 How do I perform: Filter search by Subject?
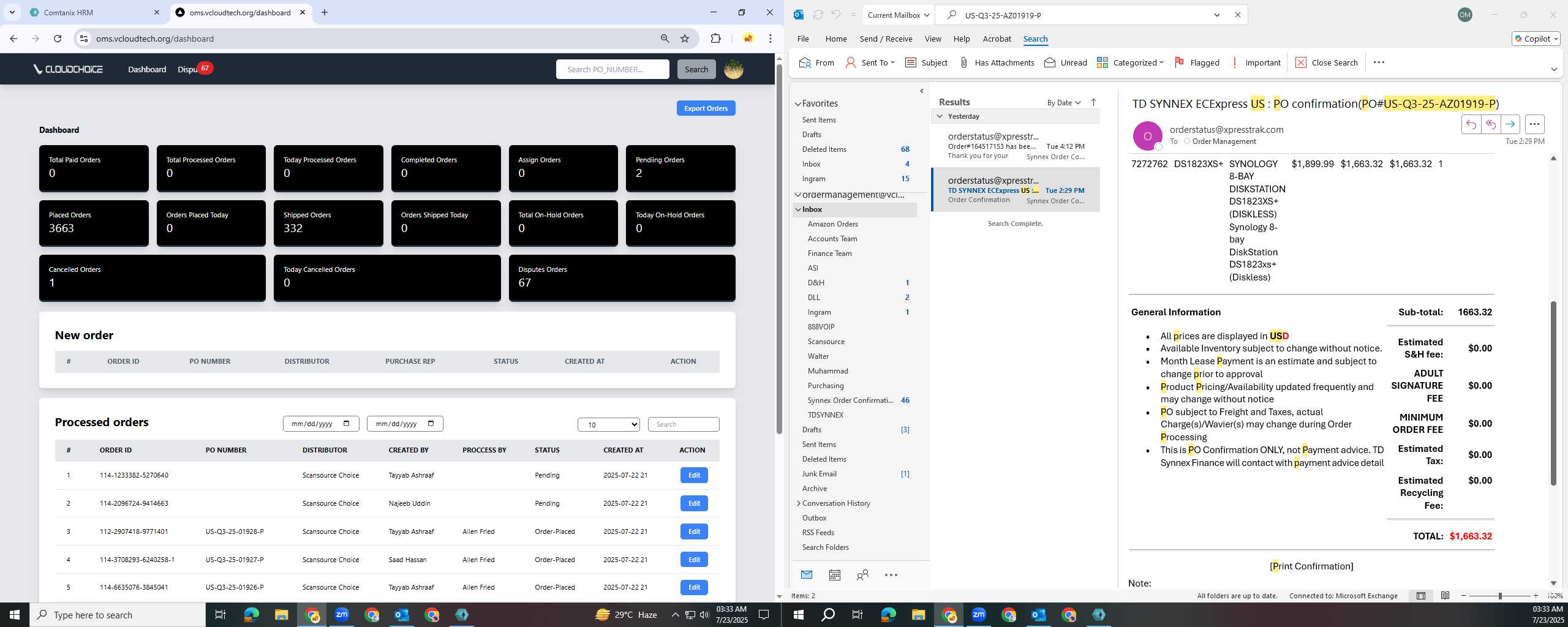[x=926, y=62]
